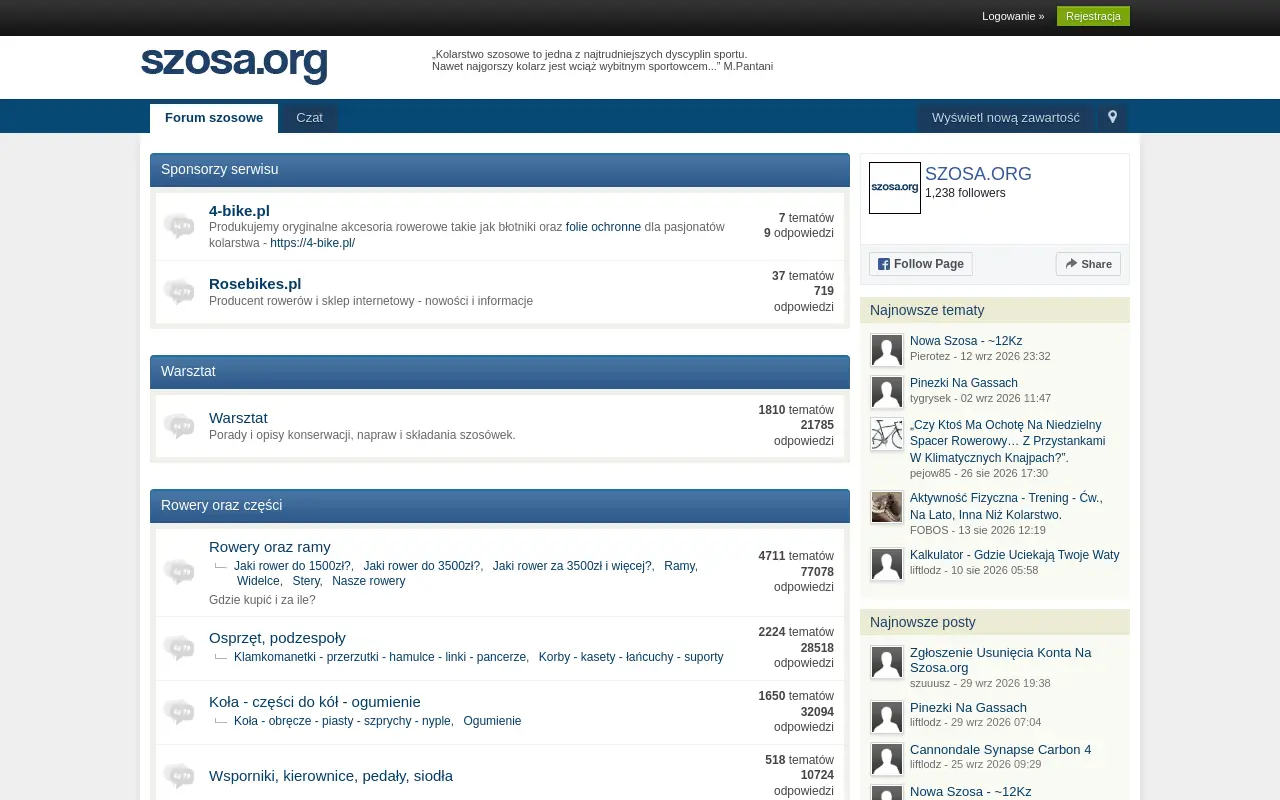1280x800 pixels.
Task: Switch to the Forum szosowe tab
Action: (214, 118)
